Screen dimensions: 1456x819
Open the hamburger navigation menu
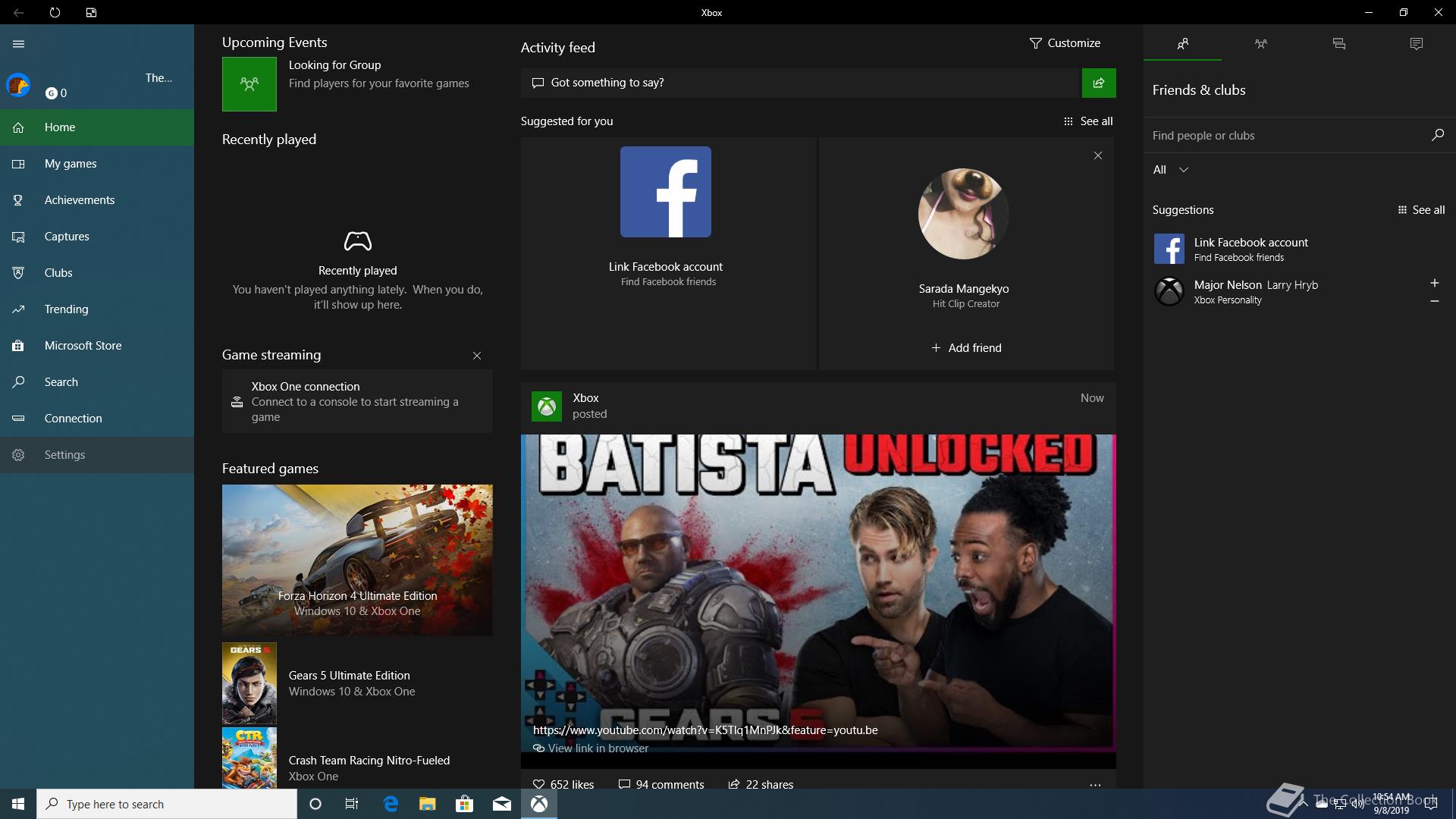[x=18, y=44]
